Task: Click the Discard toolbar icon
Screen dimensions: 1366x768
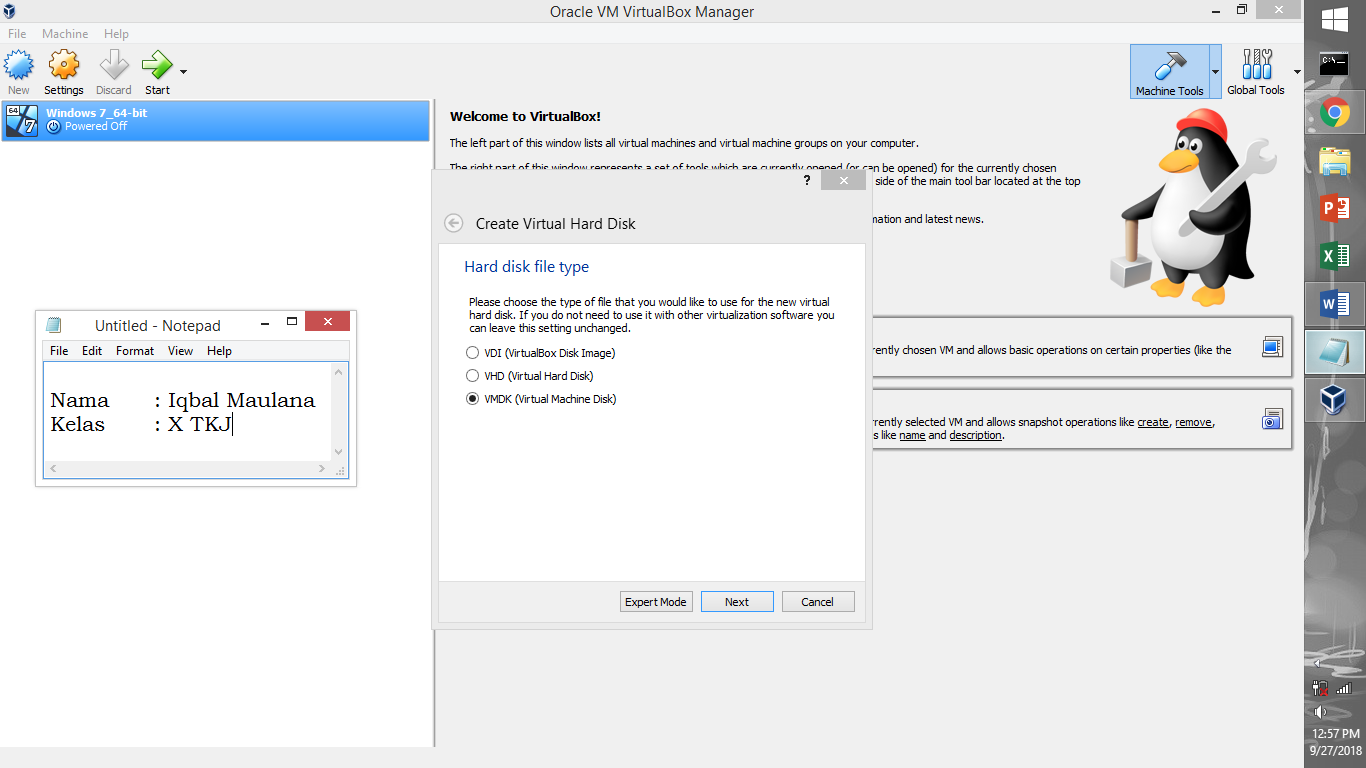Action: 114,72
